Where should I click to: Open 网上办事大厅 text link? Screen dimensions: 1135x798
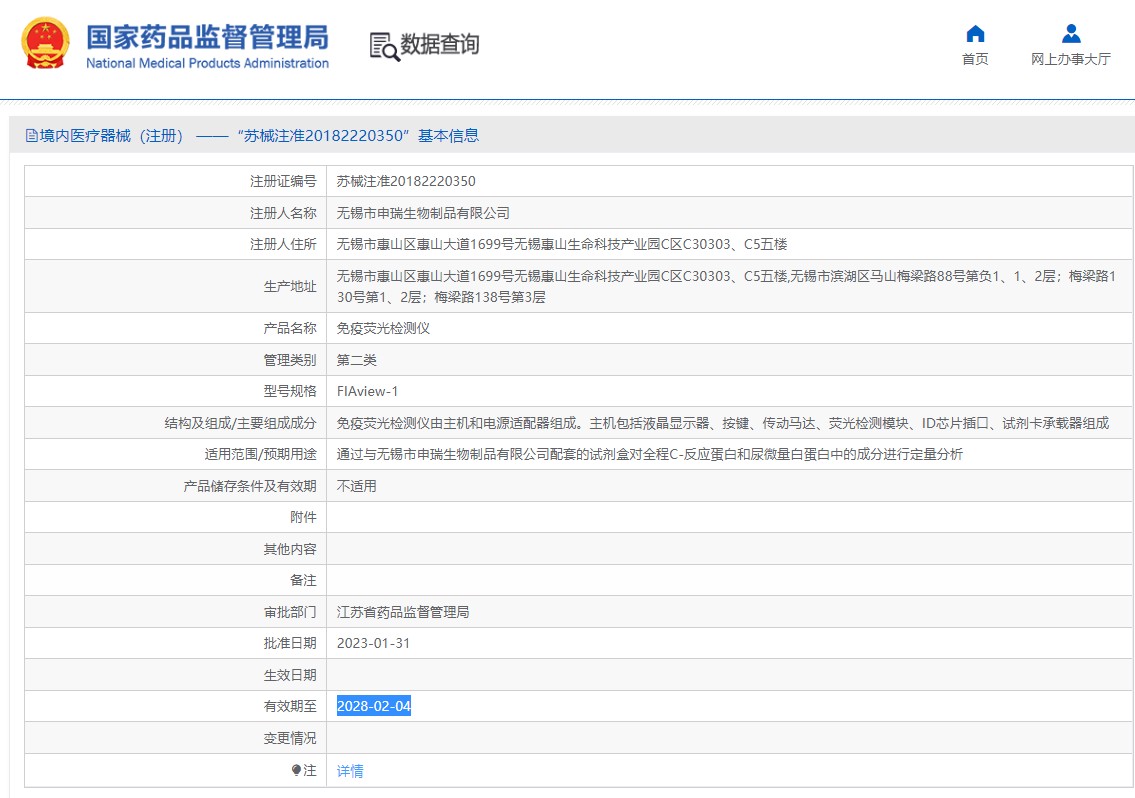click(x=1071, y=59)
